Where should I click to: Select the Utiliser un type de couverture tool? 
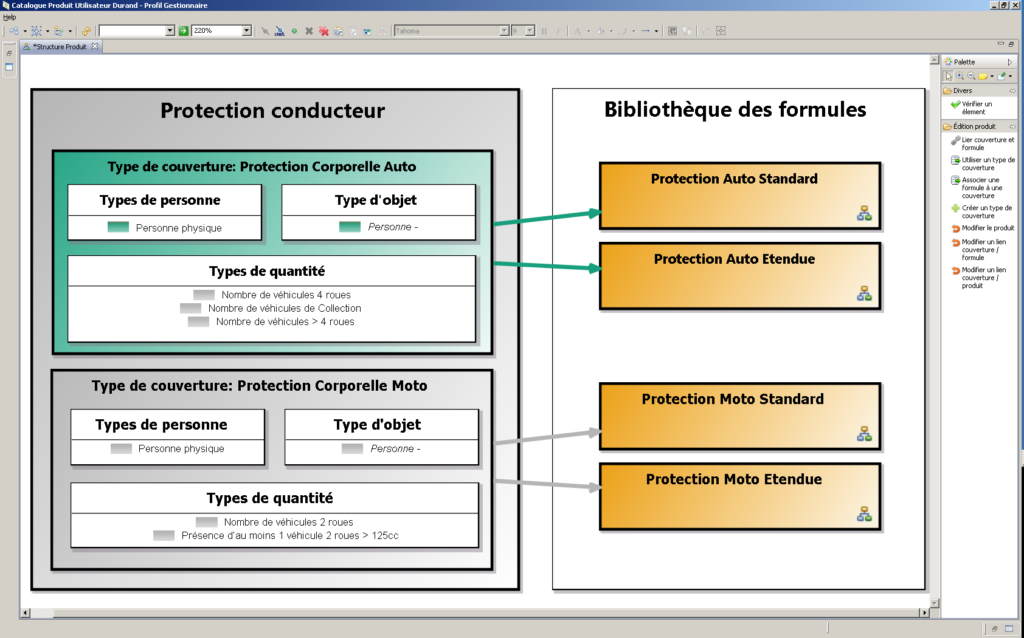pyautogui.click(x=985, y=162)
